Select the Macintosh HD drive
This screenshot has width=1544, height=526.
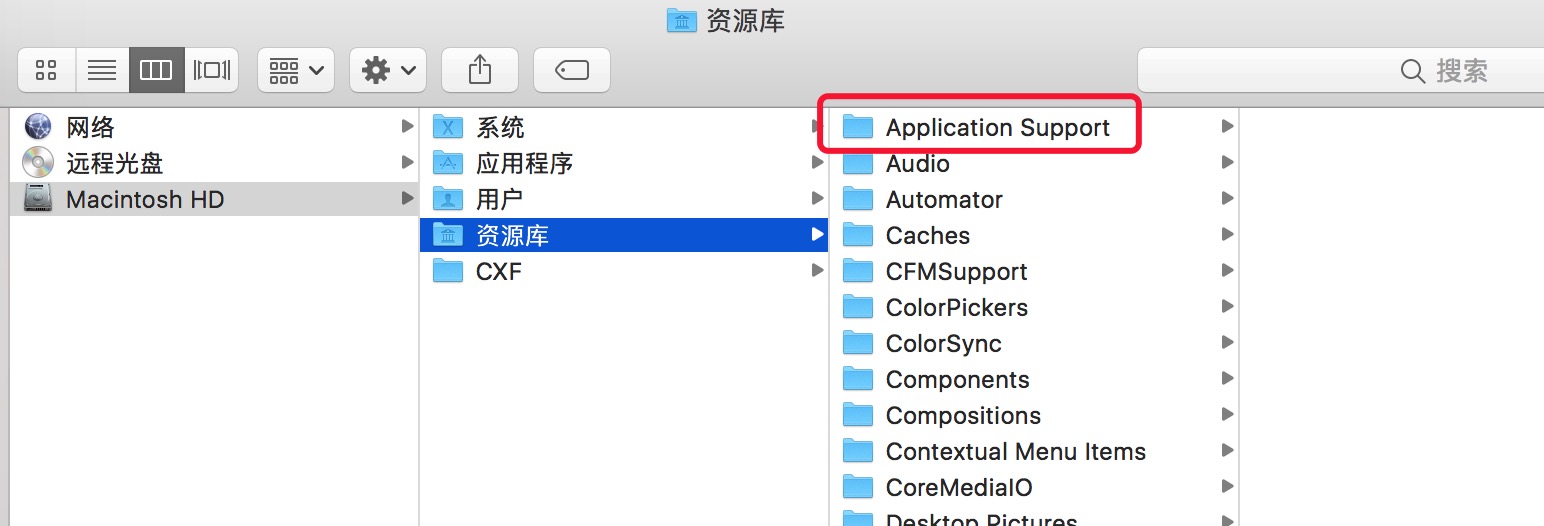pyautogui.click(x=145, y=199)
